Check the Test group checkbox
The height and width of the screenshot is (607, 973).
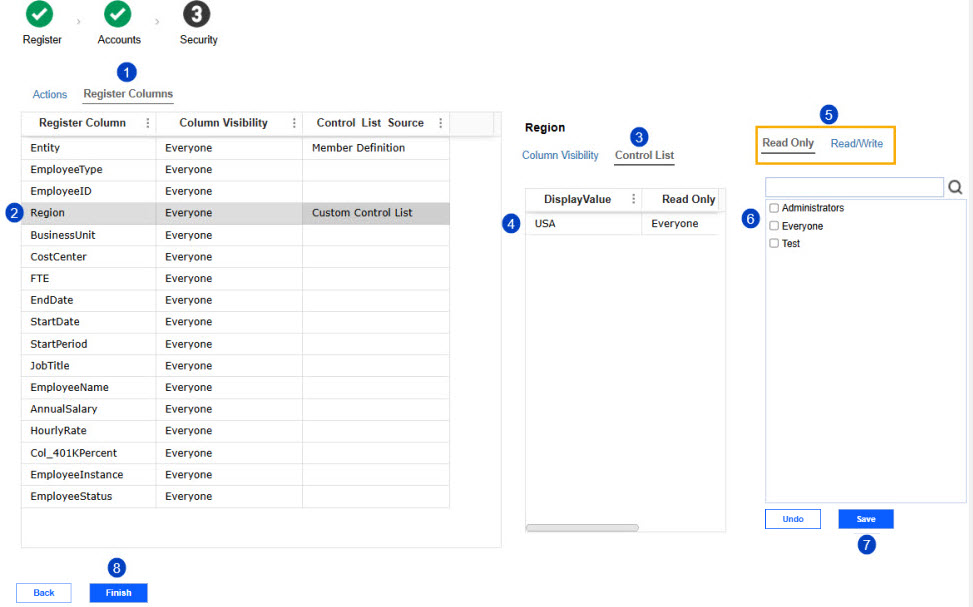[x=774, y=243]
